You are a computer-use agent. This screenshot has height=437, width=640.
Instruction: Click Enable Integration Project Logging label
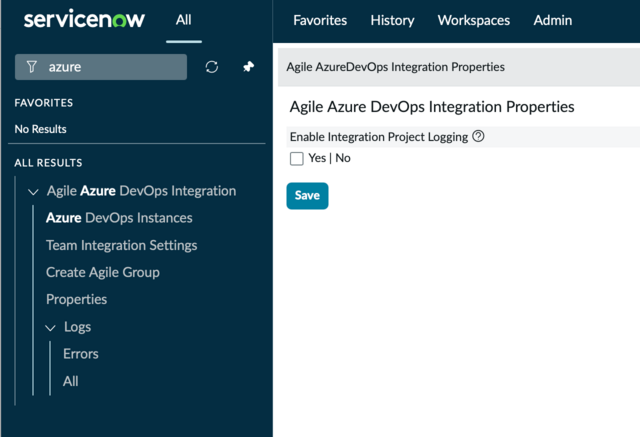(379, 137)
